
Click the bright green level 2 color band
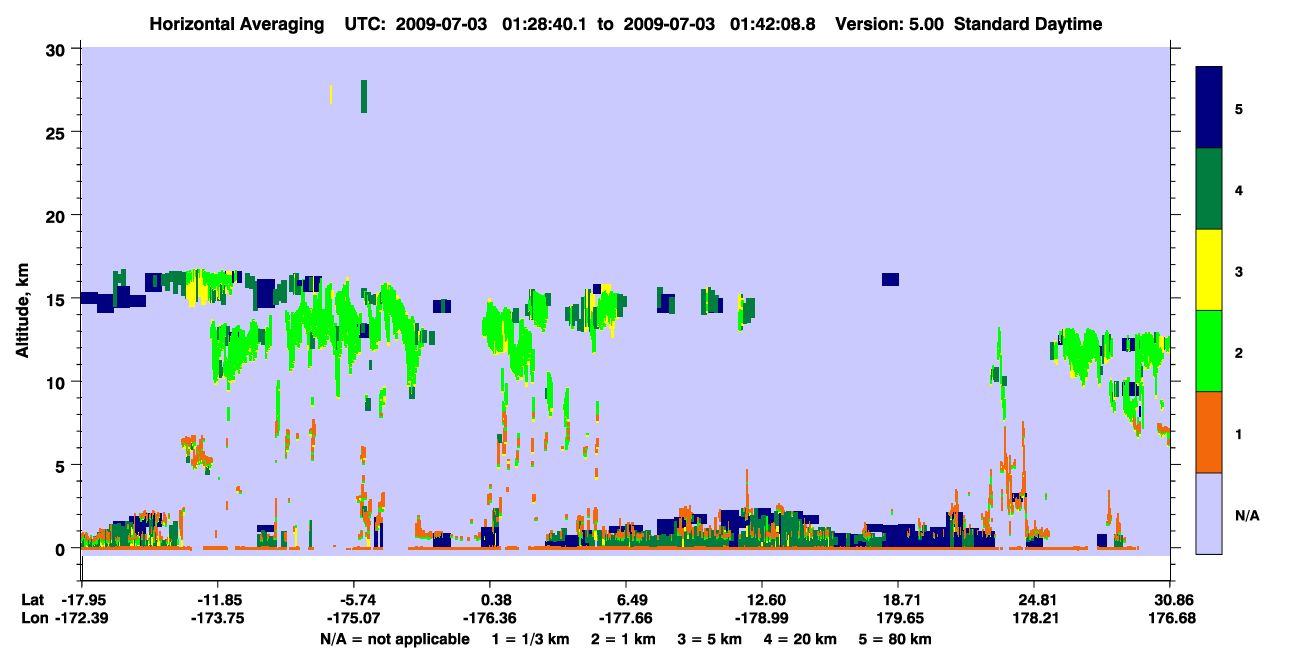point(1209,351)
